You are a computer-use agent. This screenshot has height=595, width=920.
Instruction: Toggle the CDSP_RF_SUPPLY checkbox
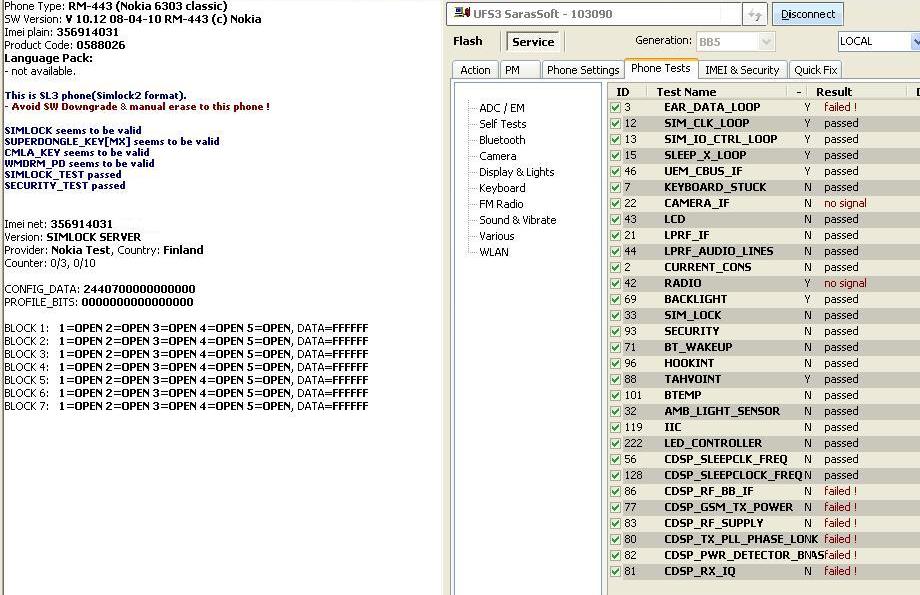[615, 523]
